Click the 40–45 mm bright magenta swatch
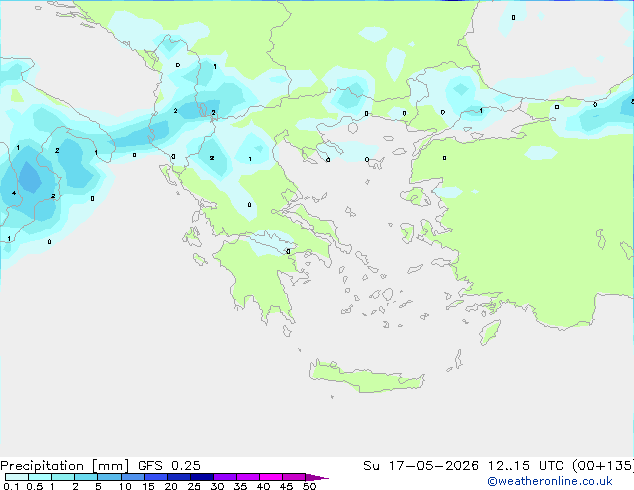 tap(271, 477)
